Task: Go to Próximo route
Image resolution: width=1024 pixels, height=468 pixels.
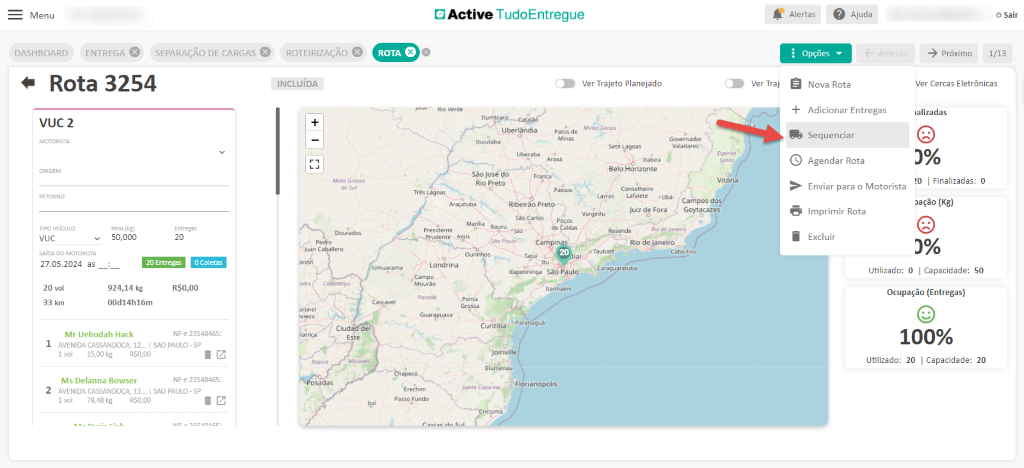Action: [x=950, y=53]
